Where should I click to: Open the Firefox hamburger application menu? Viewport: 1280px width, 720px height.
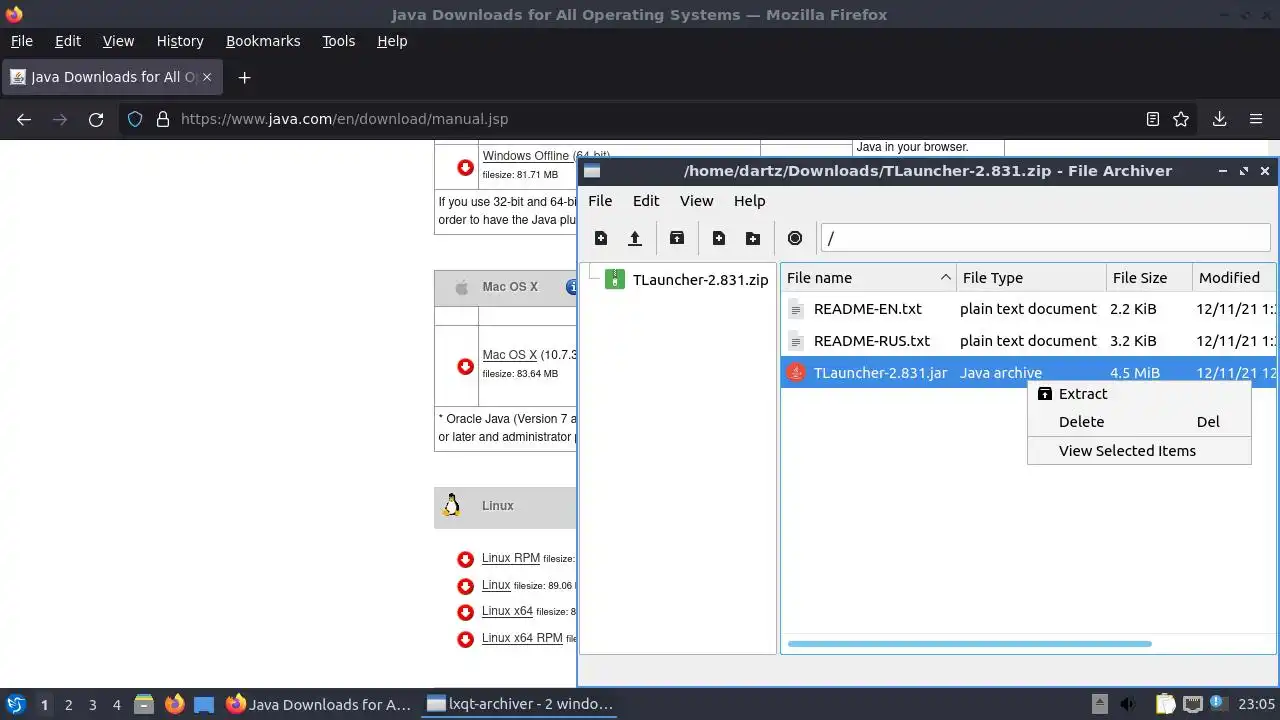1256,119
